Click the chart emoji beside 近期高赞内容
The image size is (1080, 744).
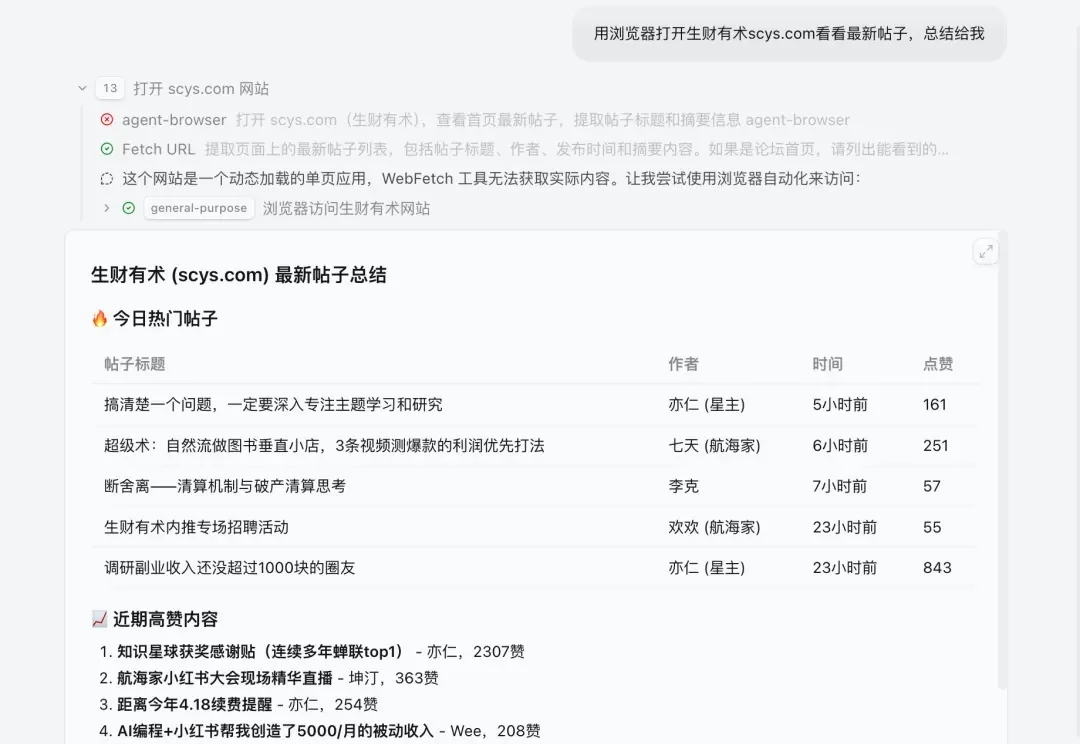[99, 619]
